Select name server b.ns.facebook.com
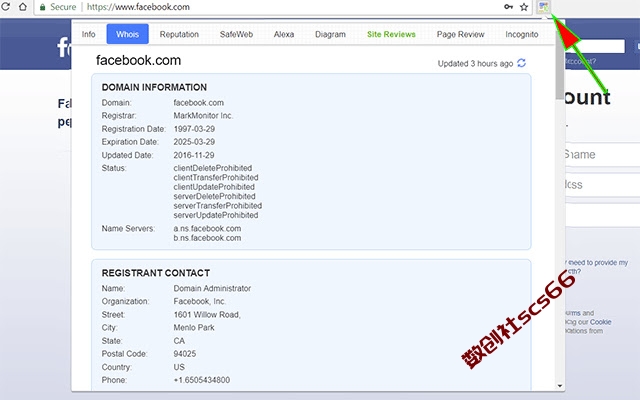This screenshot has width=640, height=400. [207, 238]
